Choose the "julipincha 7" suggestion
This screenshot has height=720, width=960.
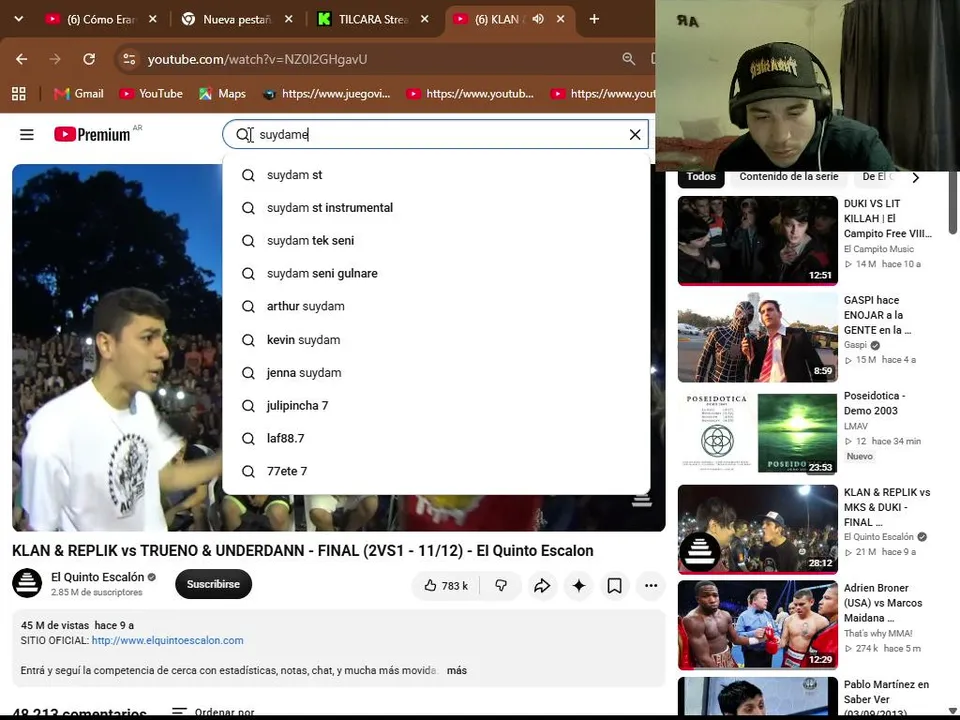click(x=436, y=406)
